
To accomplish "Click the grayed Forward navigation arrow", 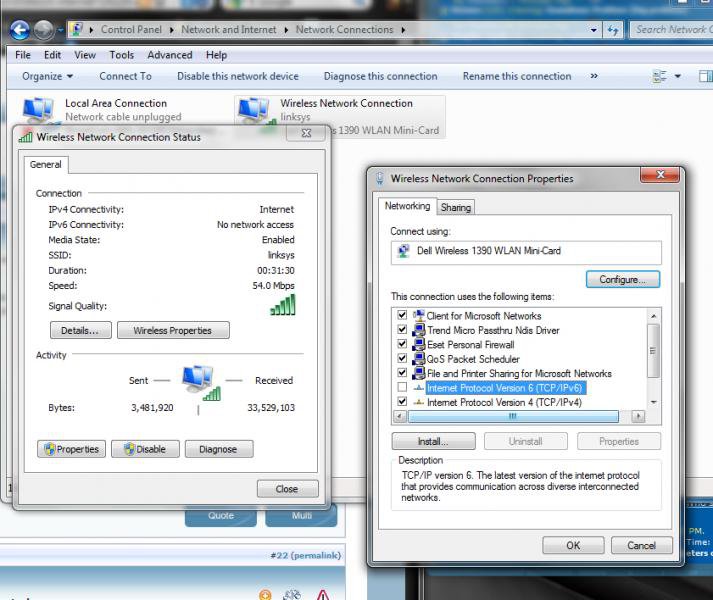I will pos(44,30).
